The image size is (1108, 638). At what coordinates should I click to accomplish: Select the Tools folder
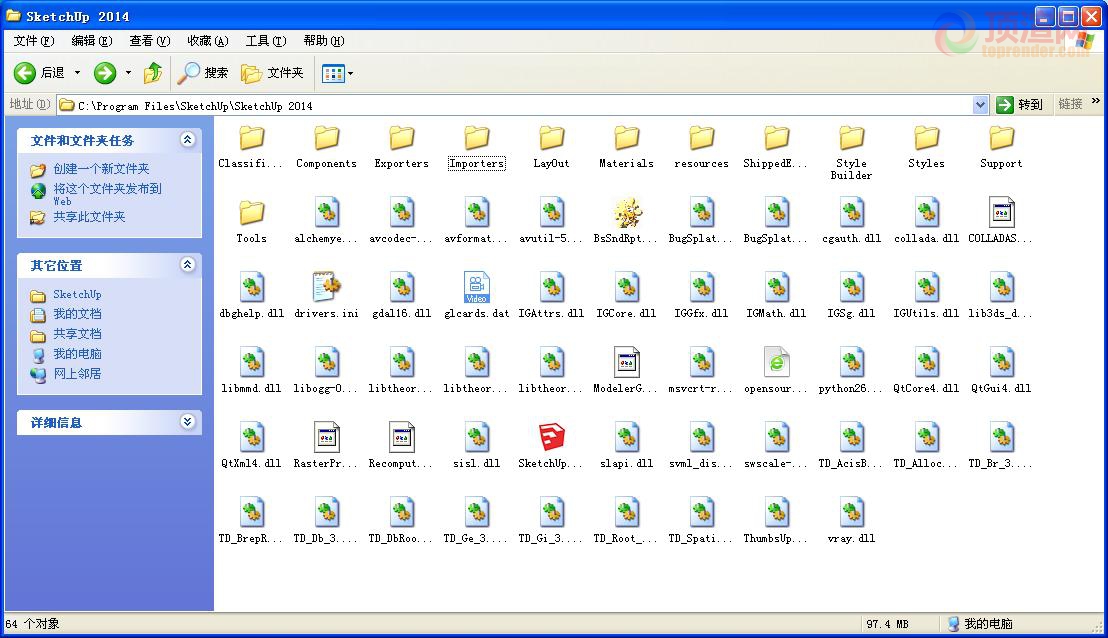click(x=252, y=223)
